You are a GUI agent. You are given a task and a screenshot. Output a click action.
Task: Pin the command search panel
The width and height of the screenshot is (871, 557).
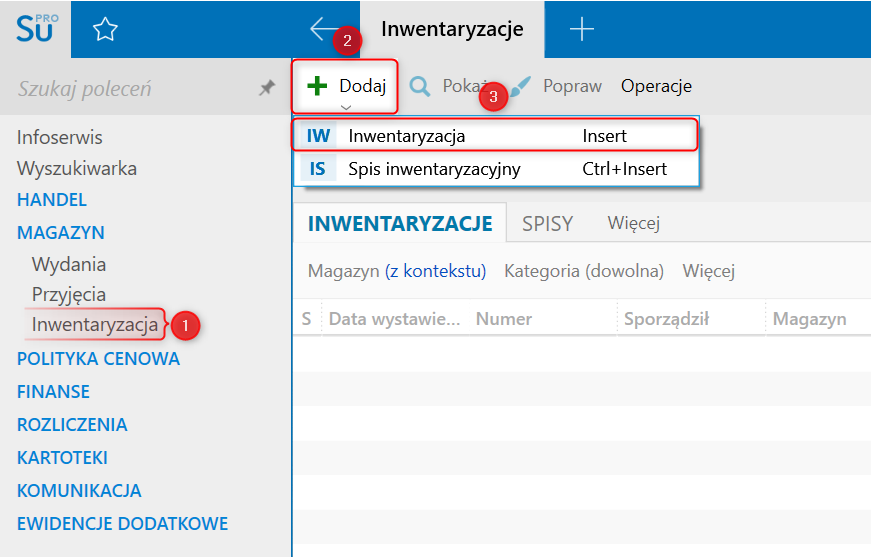[x=266, y=88]
